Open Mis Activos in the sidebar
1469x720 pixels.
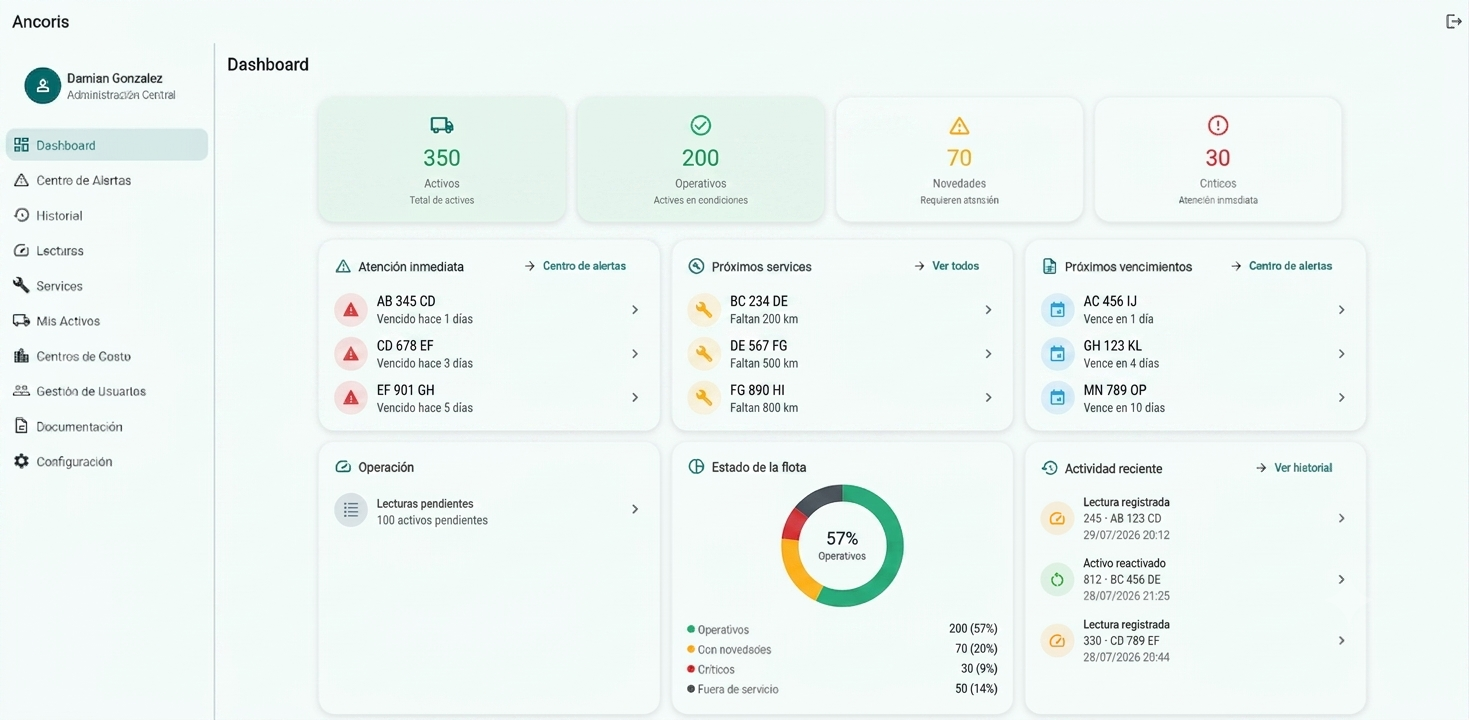pos(107,321)
